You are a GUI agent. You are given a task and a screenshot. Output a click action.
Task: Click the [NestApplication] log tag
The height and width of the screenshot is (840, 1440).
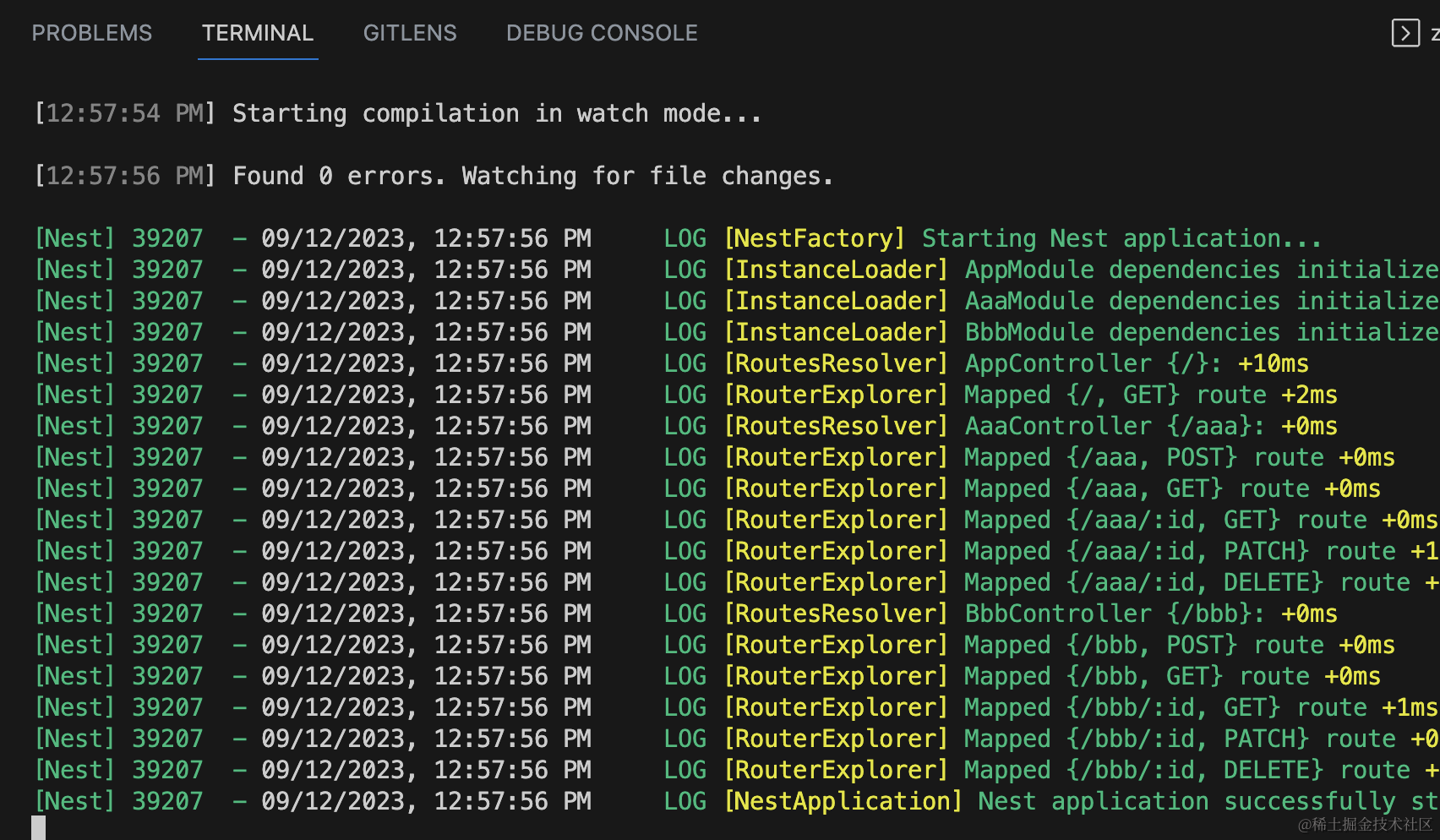tap(843, 801)
